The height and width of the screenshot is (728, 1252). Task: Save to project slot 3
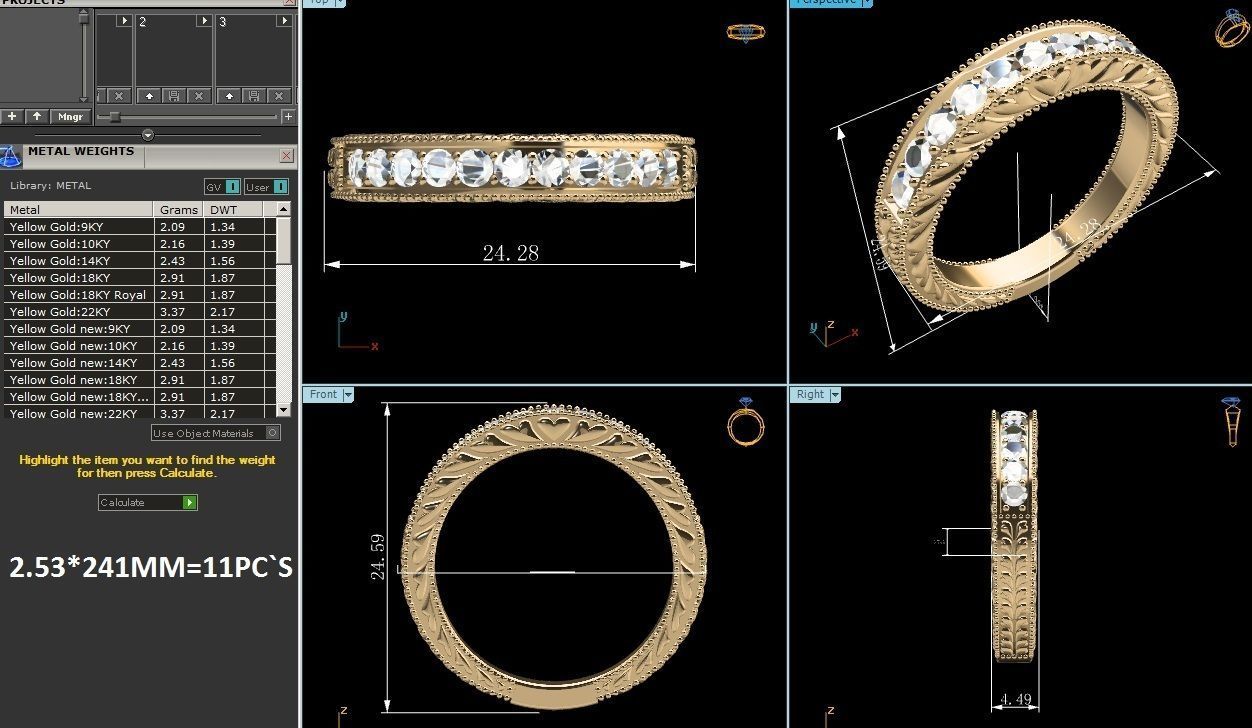[x=254, y=96]
